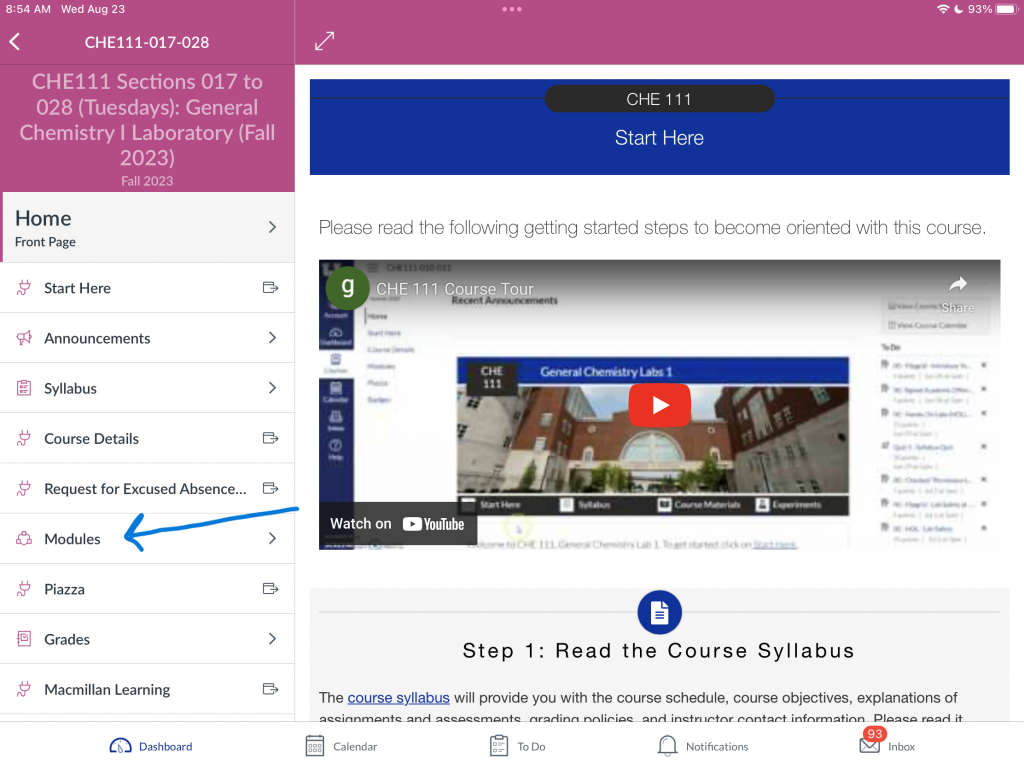
Task: Play the CHE 111 Course Tour video
Action: (659, 405)
